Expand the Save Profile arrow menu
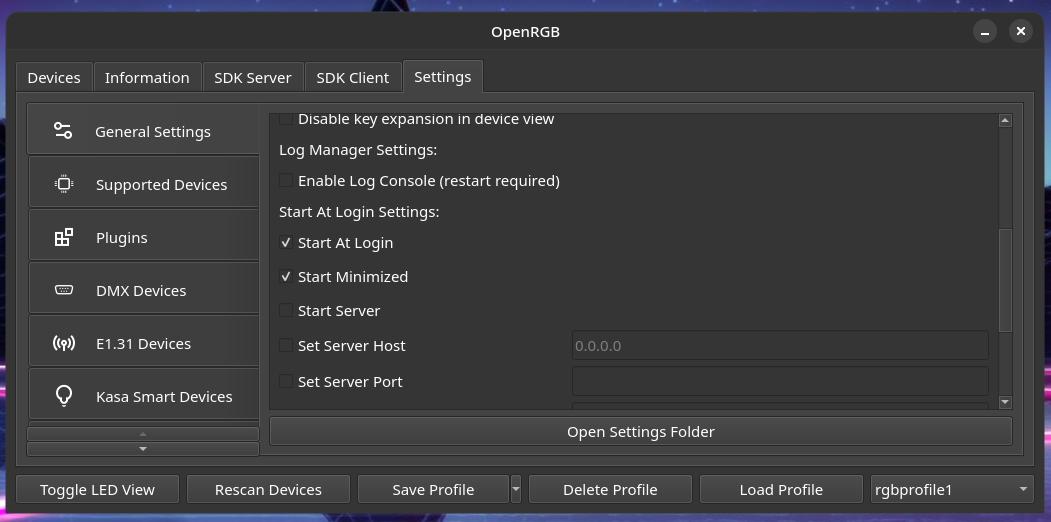This screenshot has height=522, width=1051. [x=515, y=489]
